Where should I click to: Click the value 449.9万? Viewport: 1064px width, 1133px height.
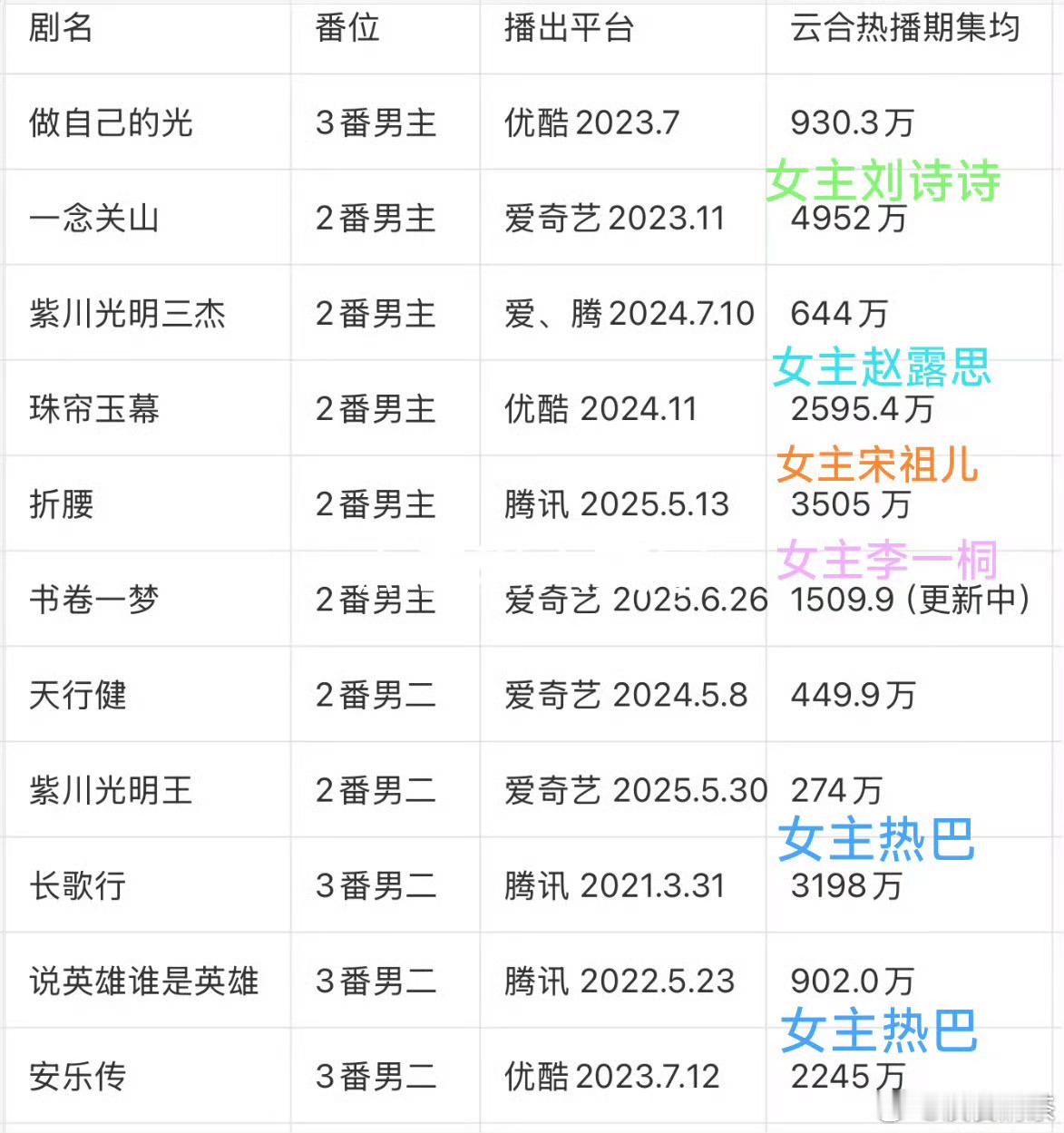click(853, 696)
